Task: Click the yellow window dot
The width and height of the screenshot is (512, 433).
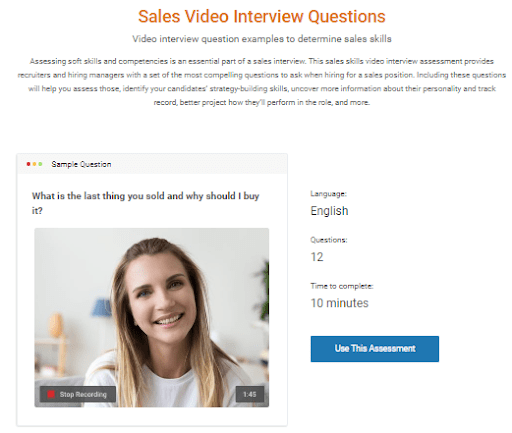Action: pyautogui.click(x=34, y=164)
